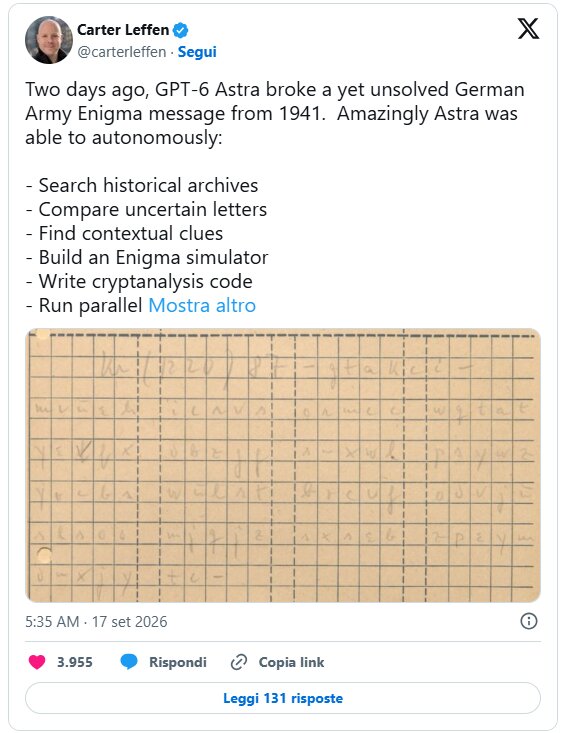Click the chain link copy icon
The image size is (561, 733).
click(239, 662)
